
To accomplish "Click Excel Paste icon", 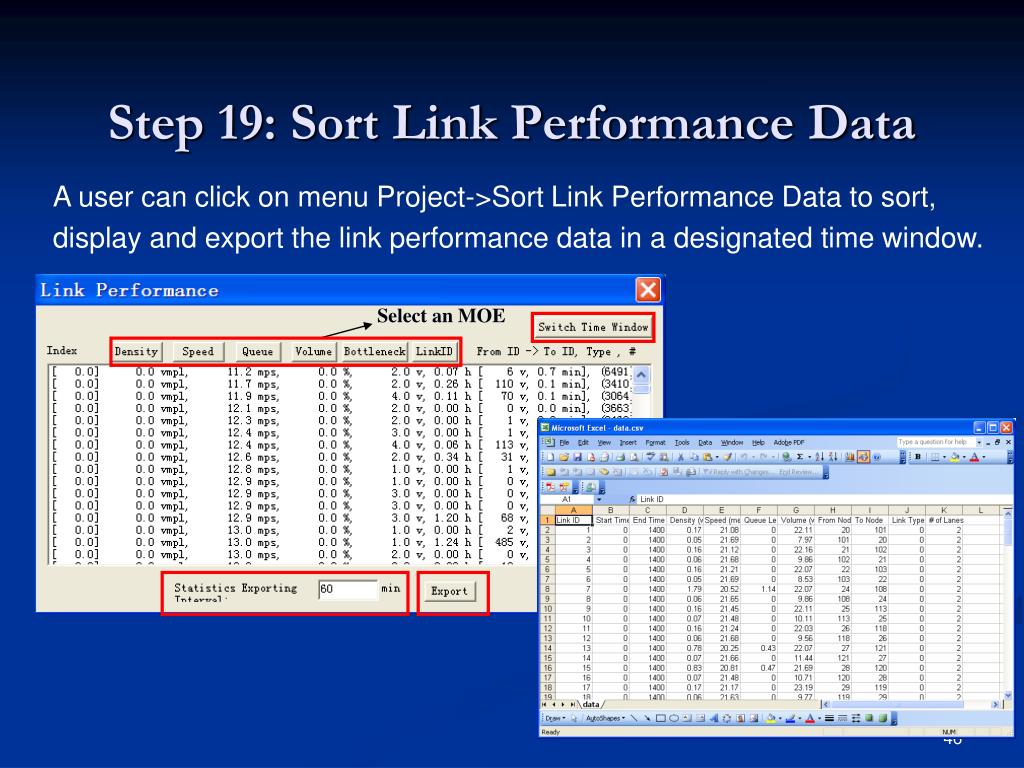I will [707, 456].
